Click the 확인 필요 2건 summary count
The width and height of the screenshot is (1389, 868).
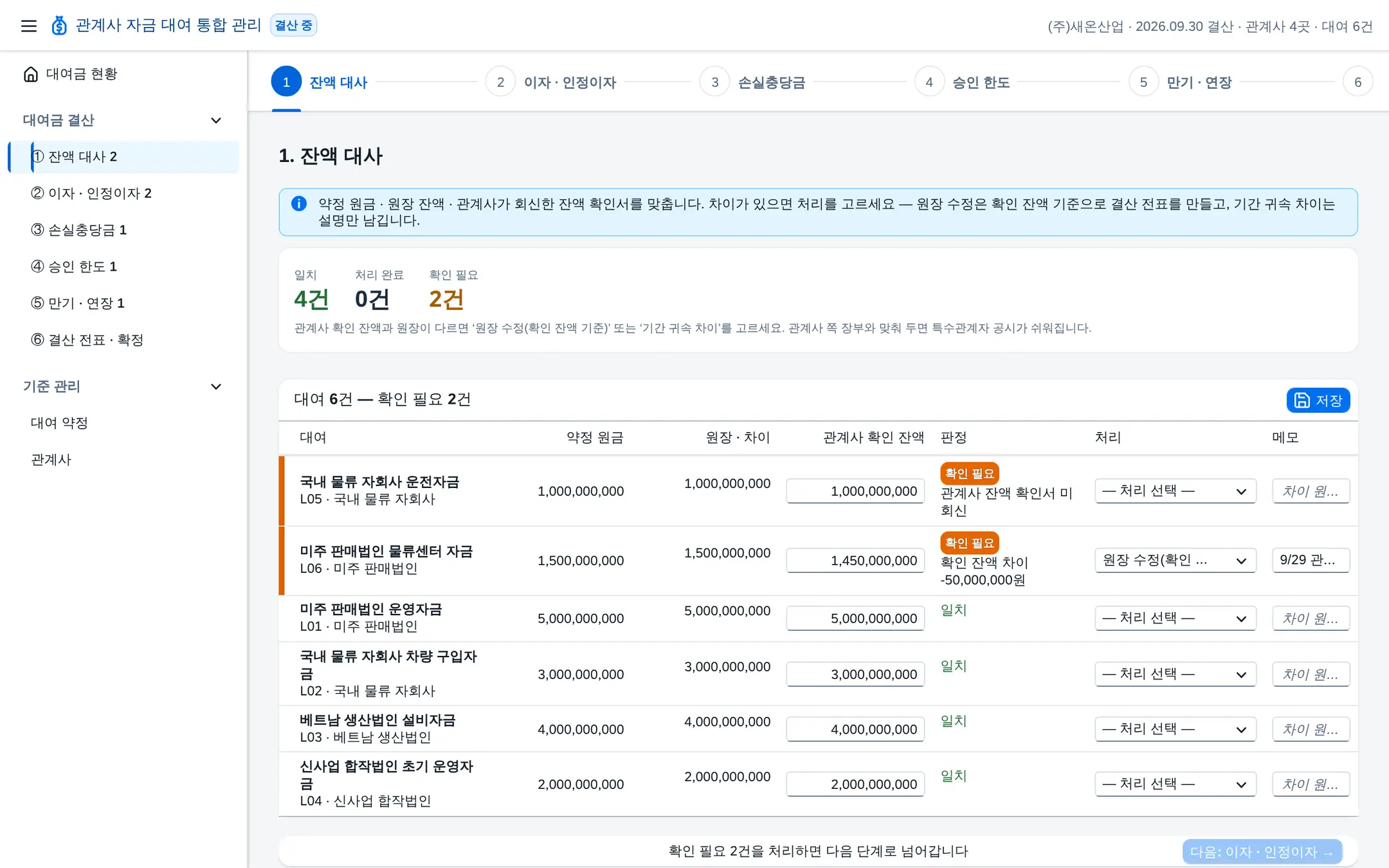coord(446,299)
